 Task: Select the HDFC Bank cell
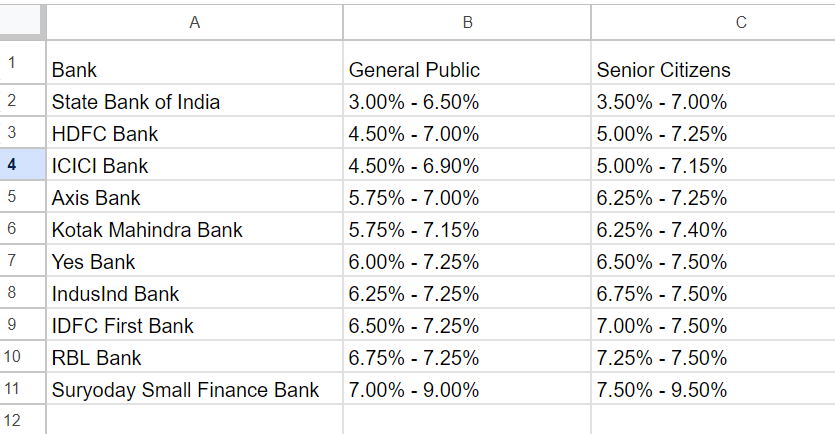(194, 134)
